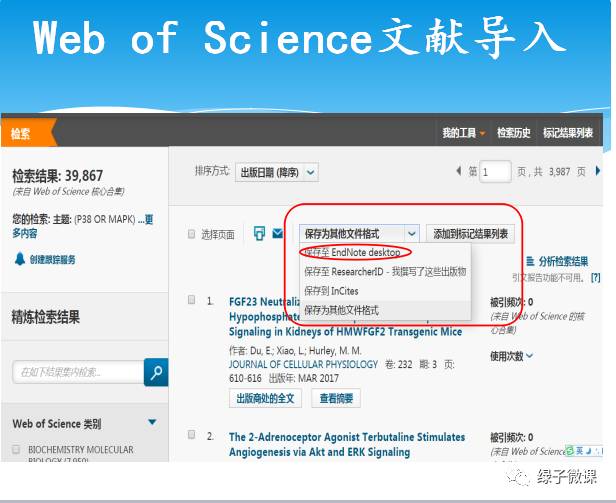The width and height of the screenshot is (616, 503).
Task: Click 分析检索结果 link
Action: coord(563,261)
